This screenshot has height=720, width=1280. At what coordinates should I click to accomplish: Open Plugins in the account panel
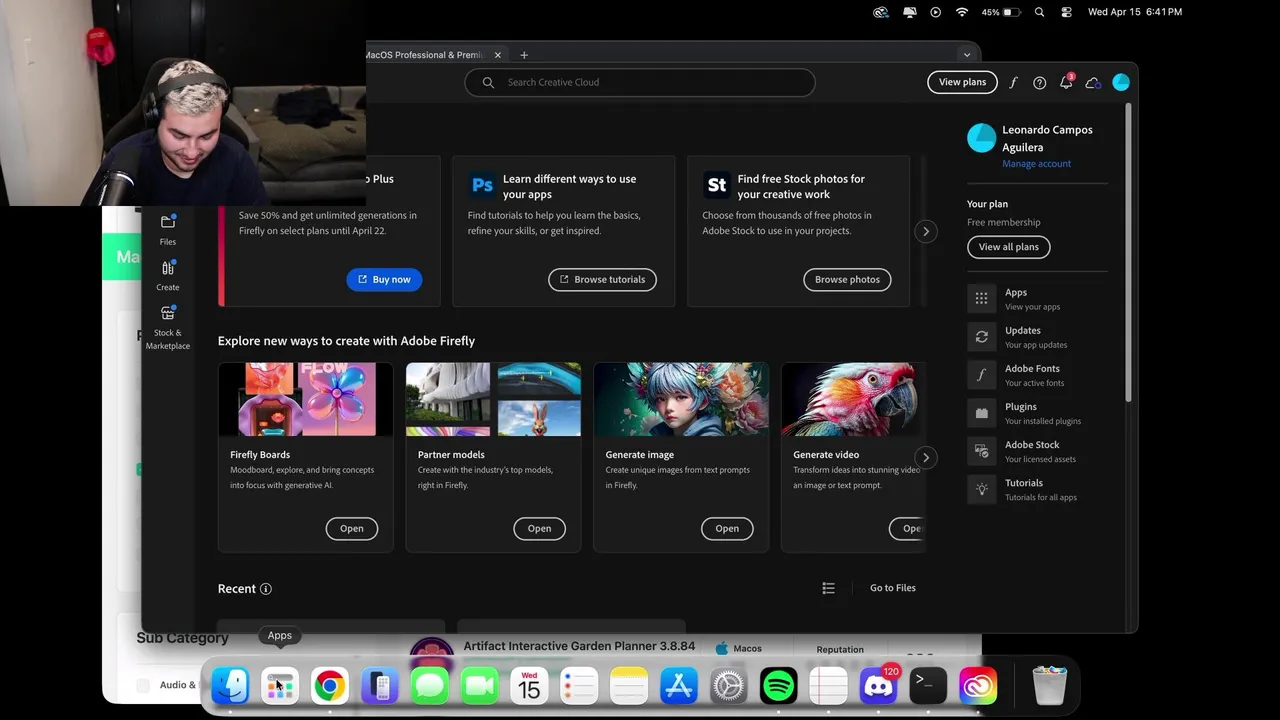coord(1036,413)
